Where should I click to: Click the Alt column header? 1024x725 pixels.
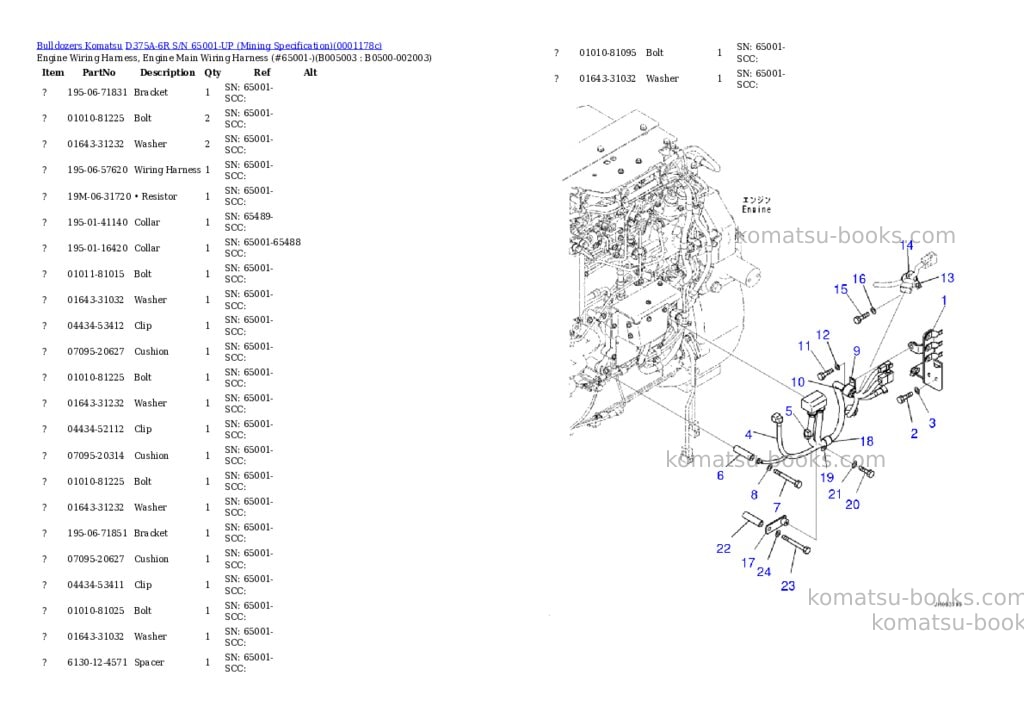(x=310, y=72)
